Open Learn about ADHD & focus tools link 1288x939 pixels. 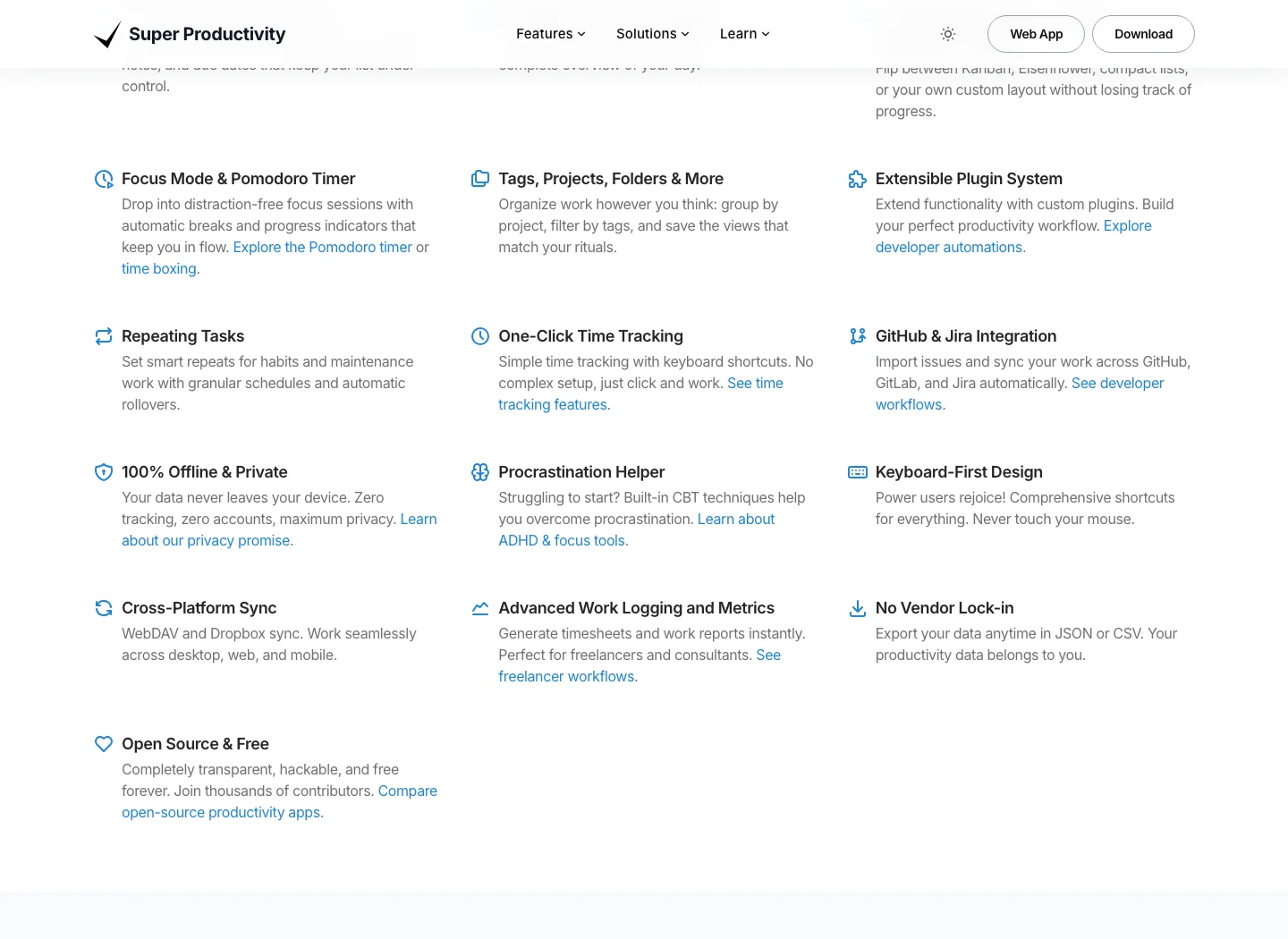[x=562, y=540]
